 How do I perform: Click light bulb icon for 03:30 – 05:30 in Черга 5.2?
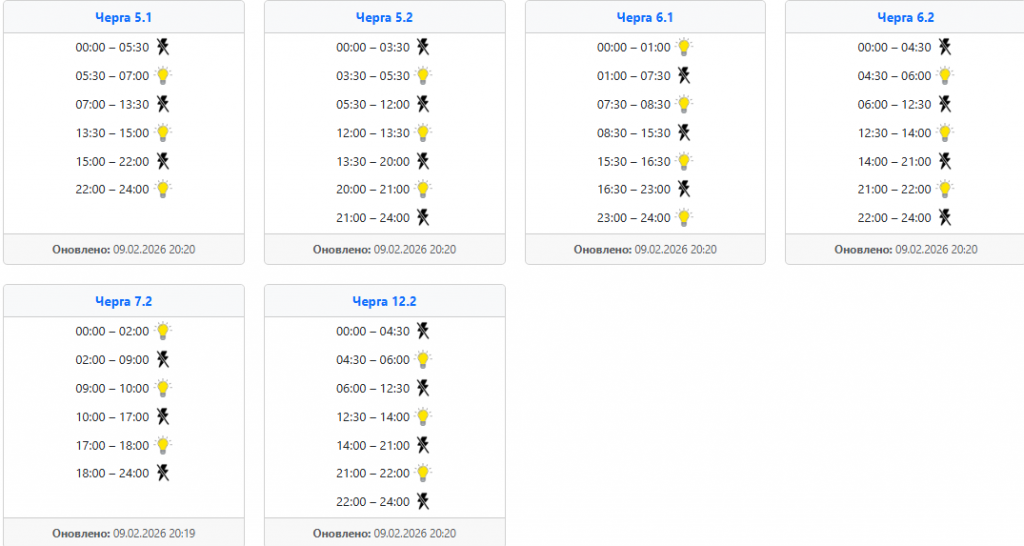424,75
